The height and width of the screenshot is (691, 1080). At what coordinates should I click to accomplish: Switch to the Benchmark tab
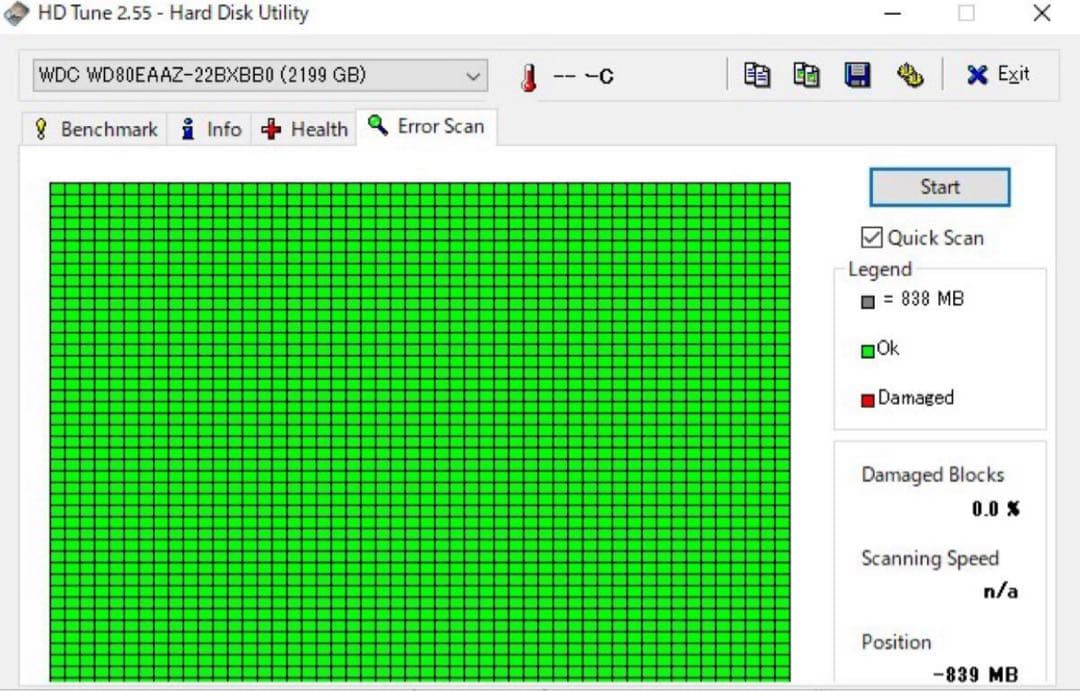click(96, 129)
